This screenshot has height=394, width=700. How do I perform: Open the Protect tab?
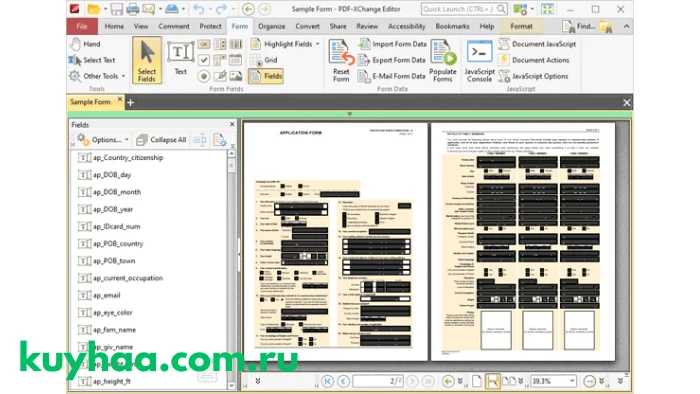210,26
